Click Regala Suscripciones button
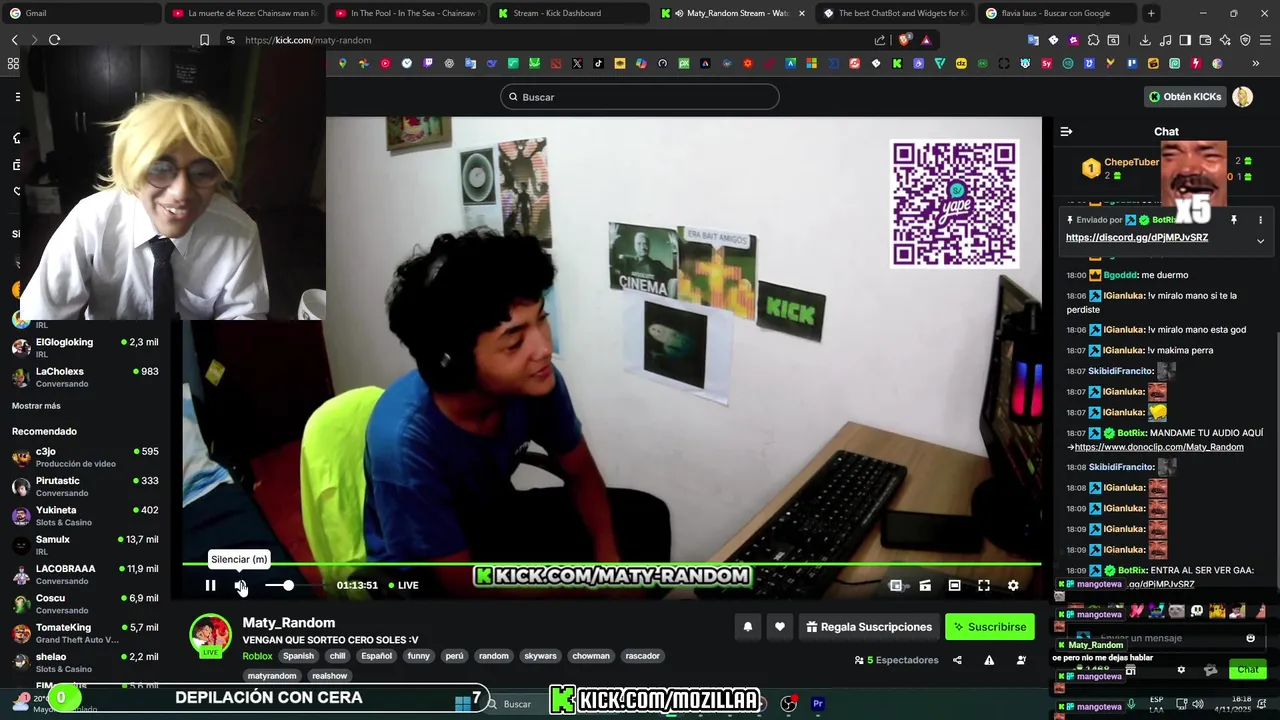 pyautogui.click(x=869, y=627)
